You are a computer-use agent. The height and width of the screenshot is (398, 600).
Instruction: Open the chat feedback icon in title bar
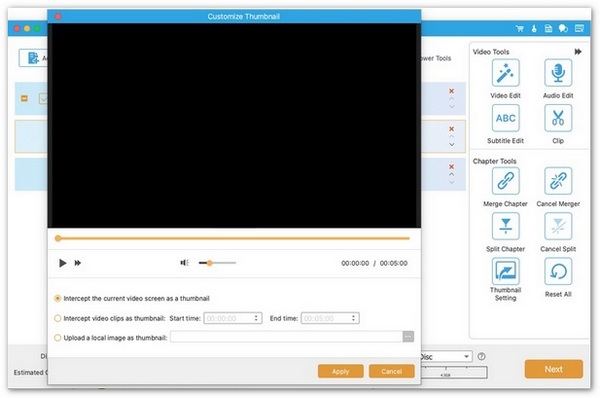[563, 28]
